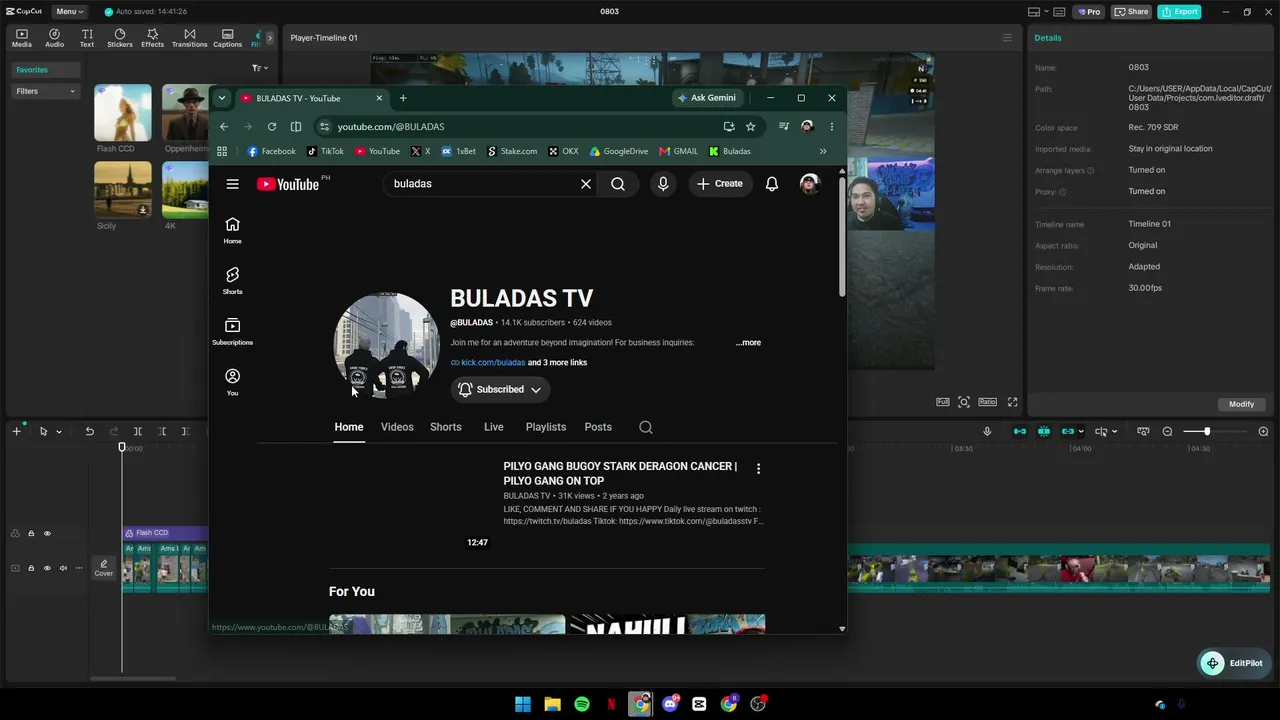The width and height of the screenshot is (1280, 720).
Task: Toggle Chrome side panel button
Action: (296, 127)
